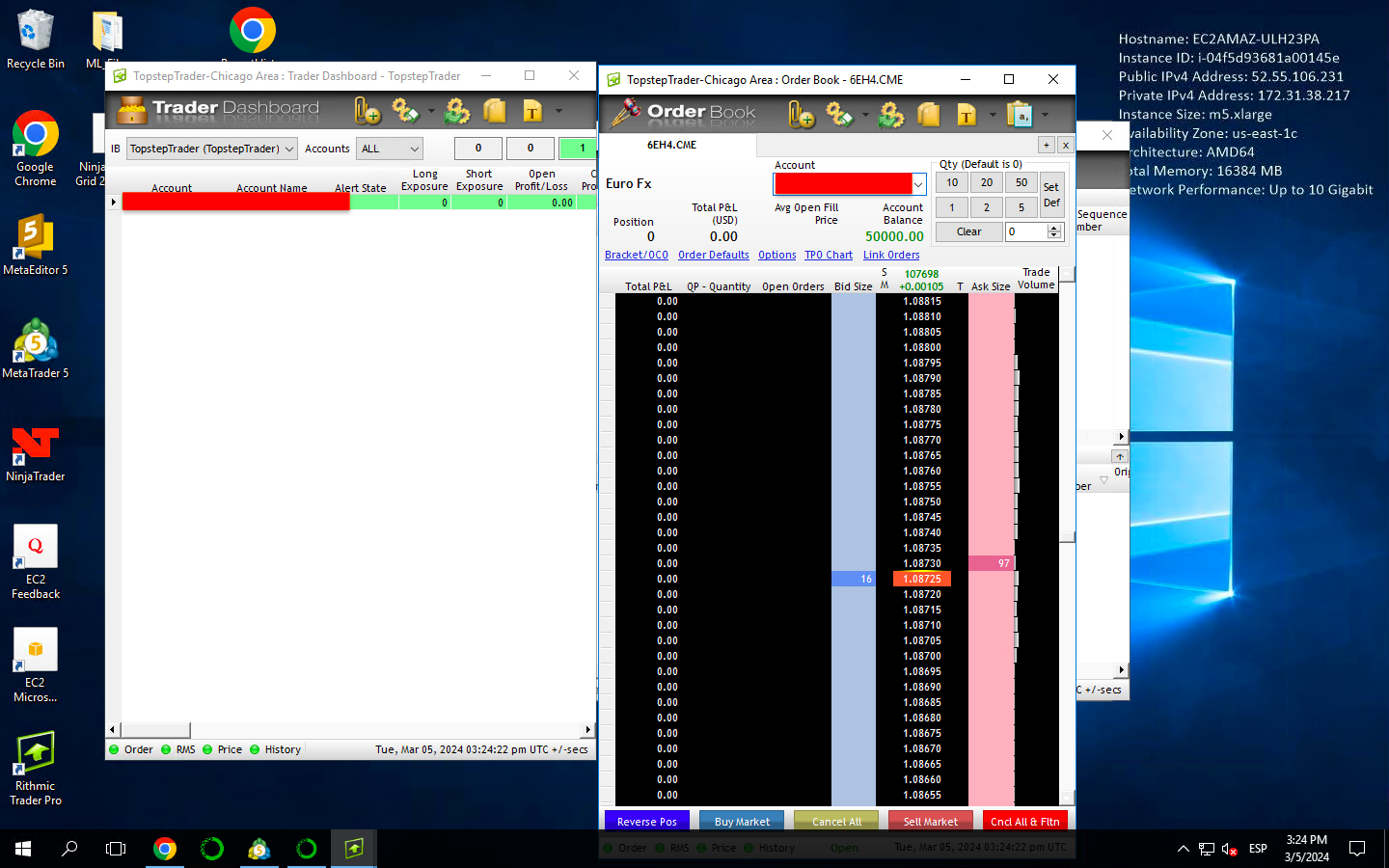Add a new tab with the plus button

coord(1046,145)
